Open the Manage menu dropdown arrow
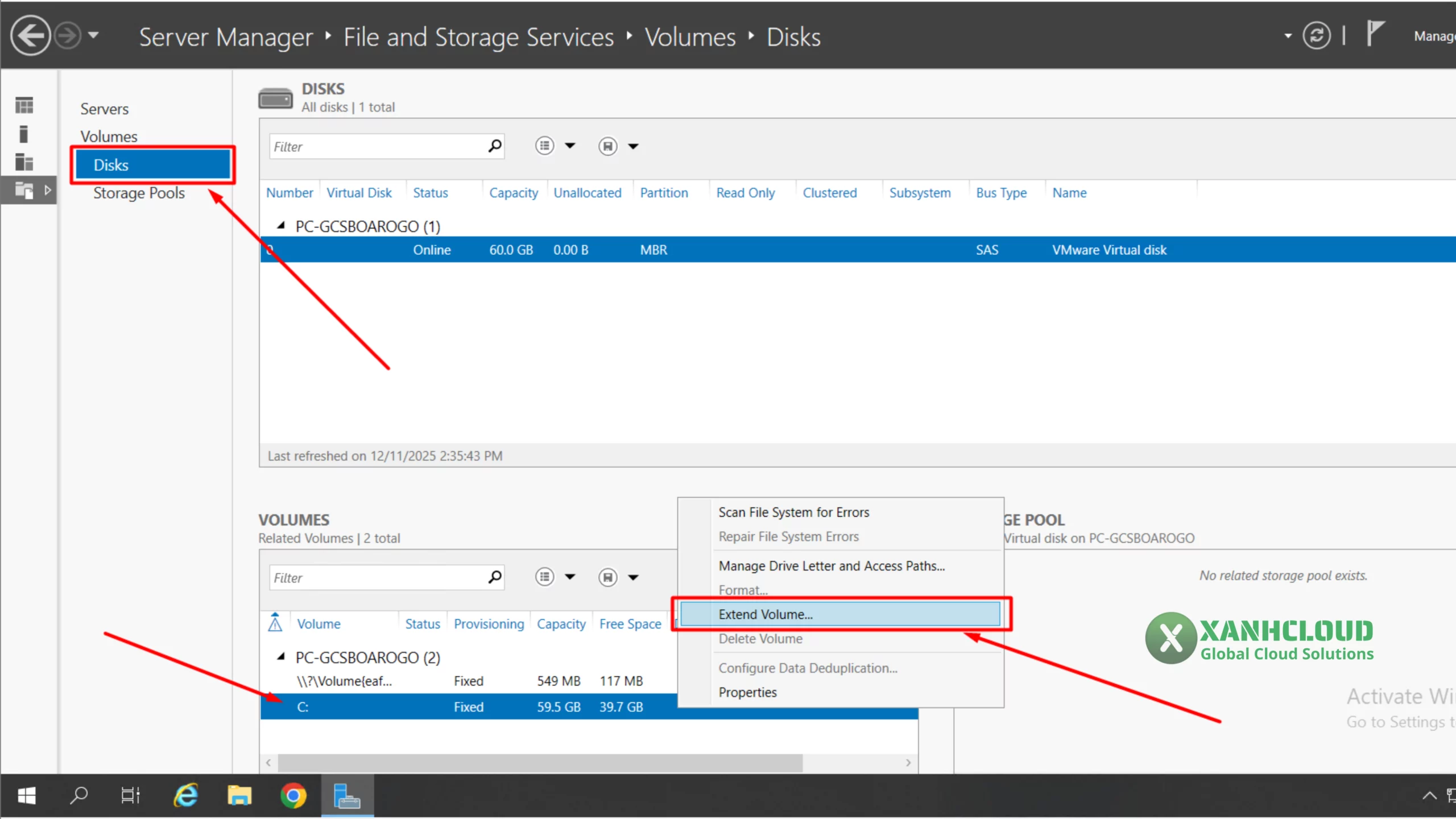 click(x=1288, y=35)
